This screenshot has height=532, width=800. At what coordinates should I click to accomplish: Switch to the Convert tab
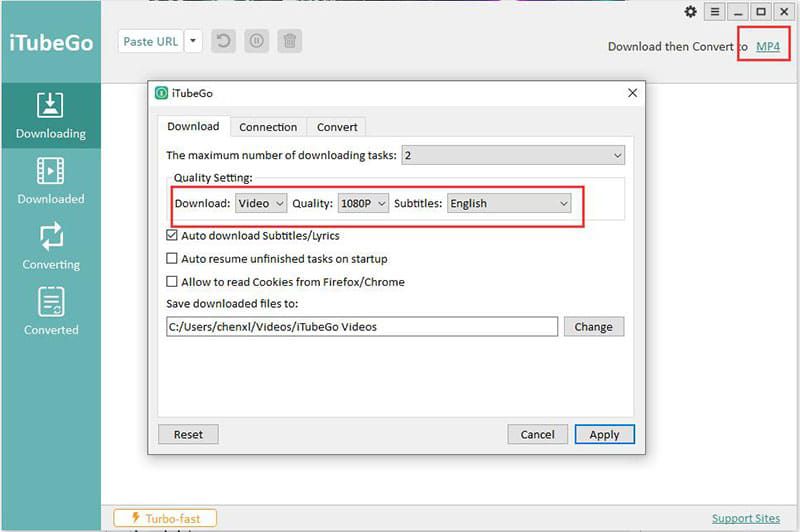click(x=337, y=127)
